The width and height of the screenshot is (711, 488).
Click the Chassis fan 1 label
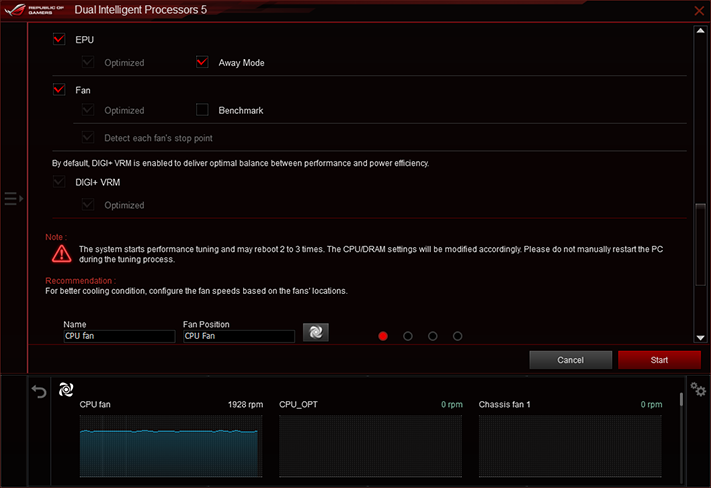504,405
